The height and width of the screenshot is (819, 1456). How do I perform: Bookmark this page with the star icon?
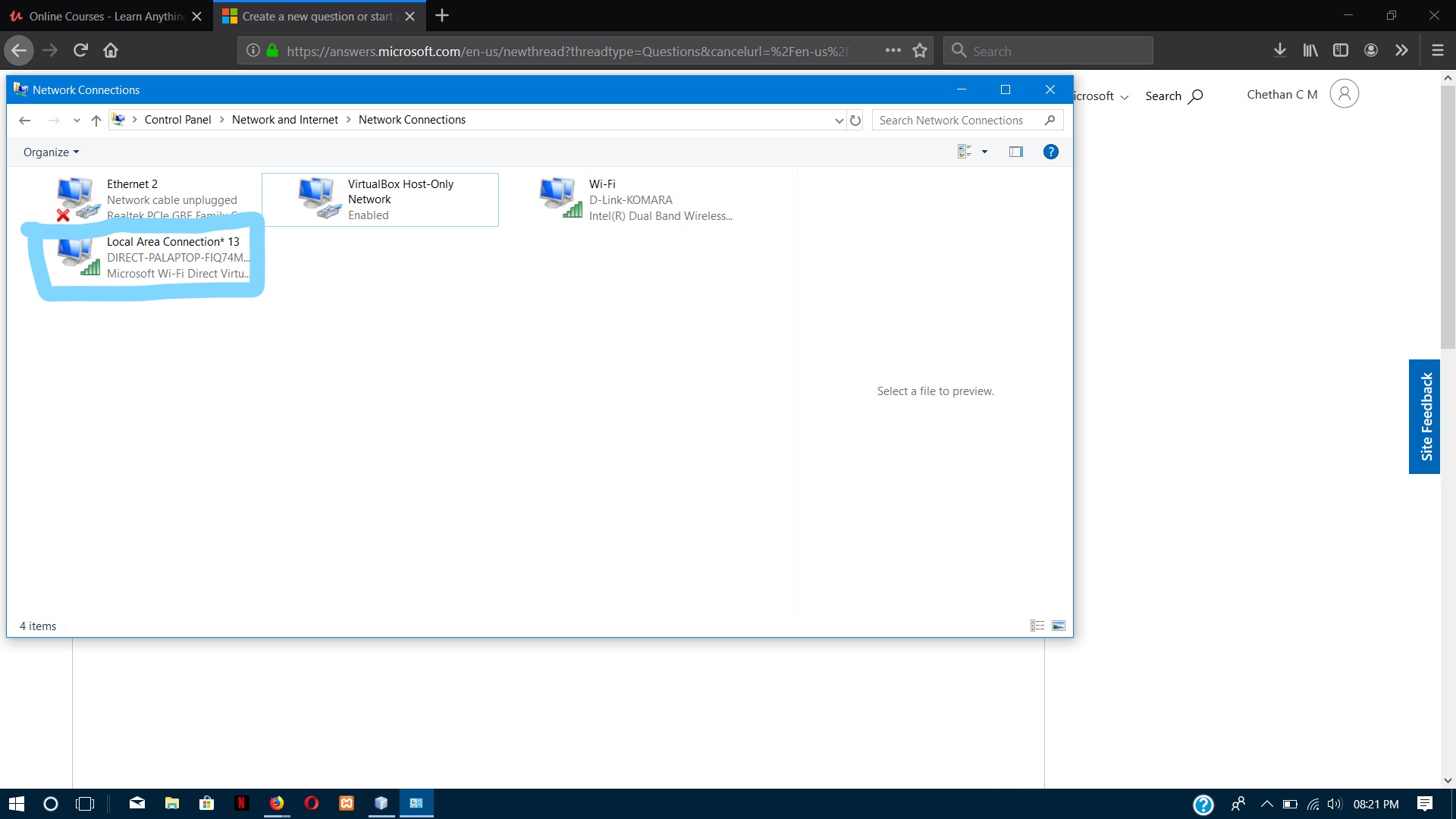coord(920,51)
